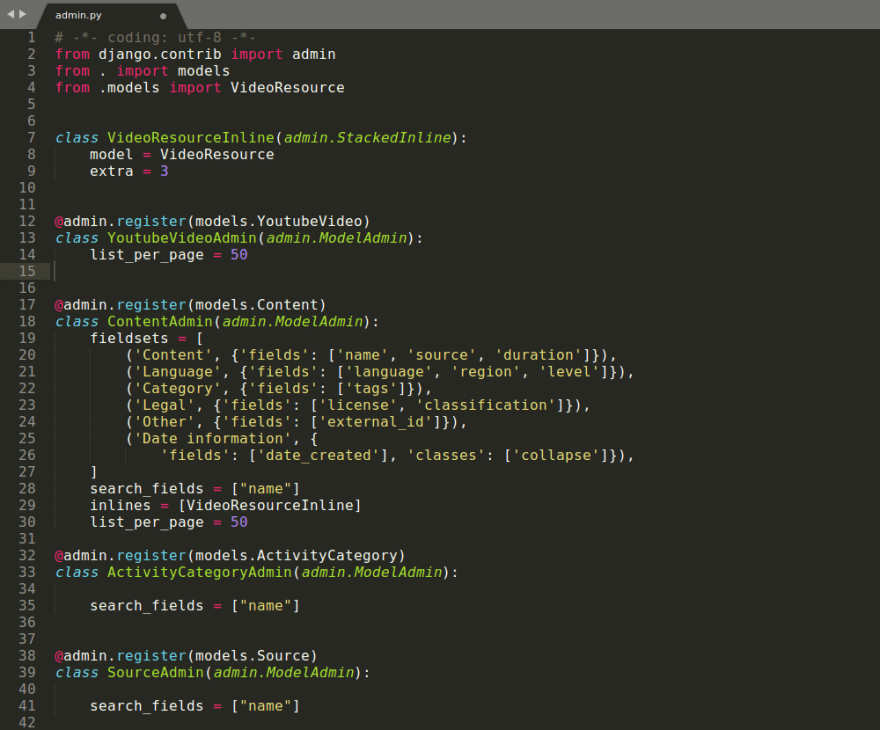
Task: Click the 'duration' string on line 20
Action: pos(539,355)
